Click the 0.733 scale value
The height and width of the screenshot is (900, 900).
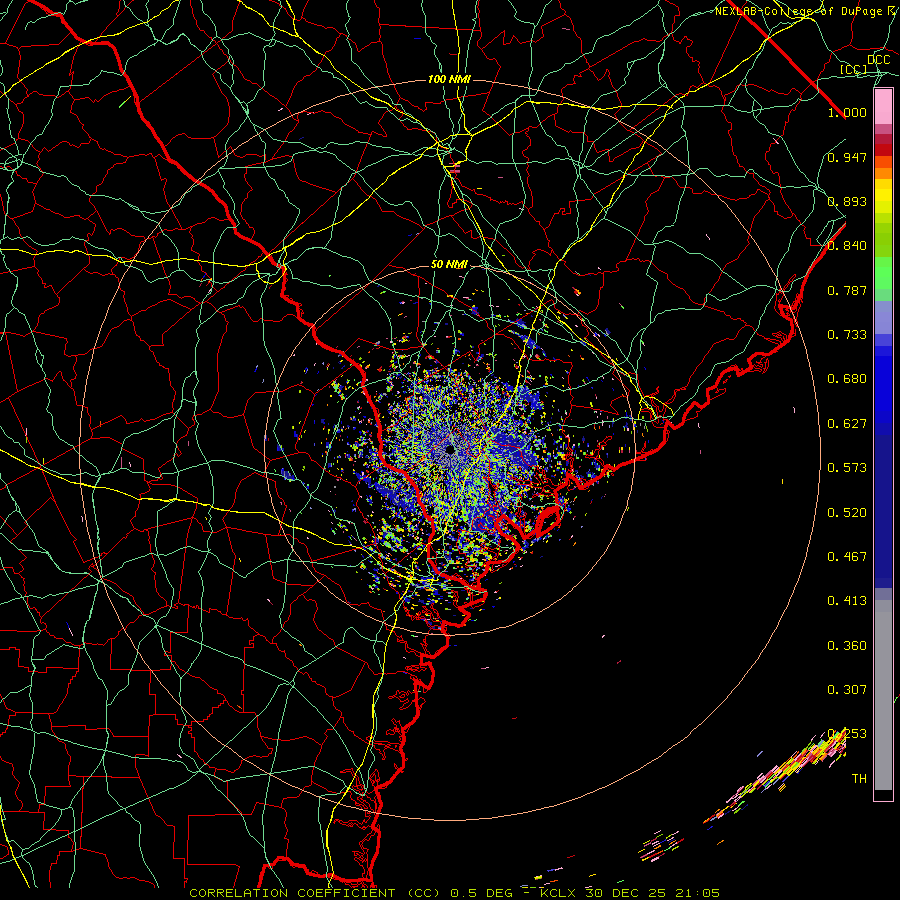847,335
